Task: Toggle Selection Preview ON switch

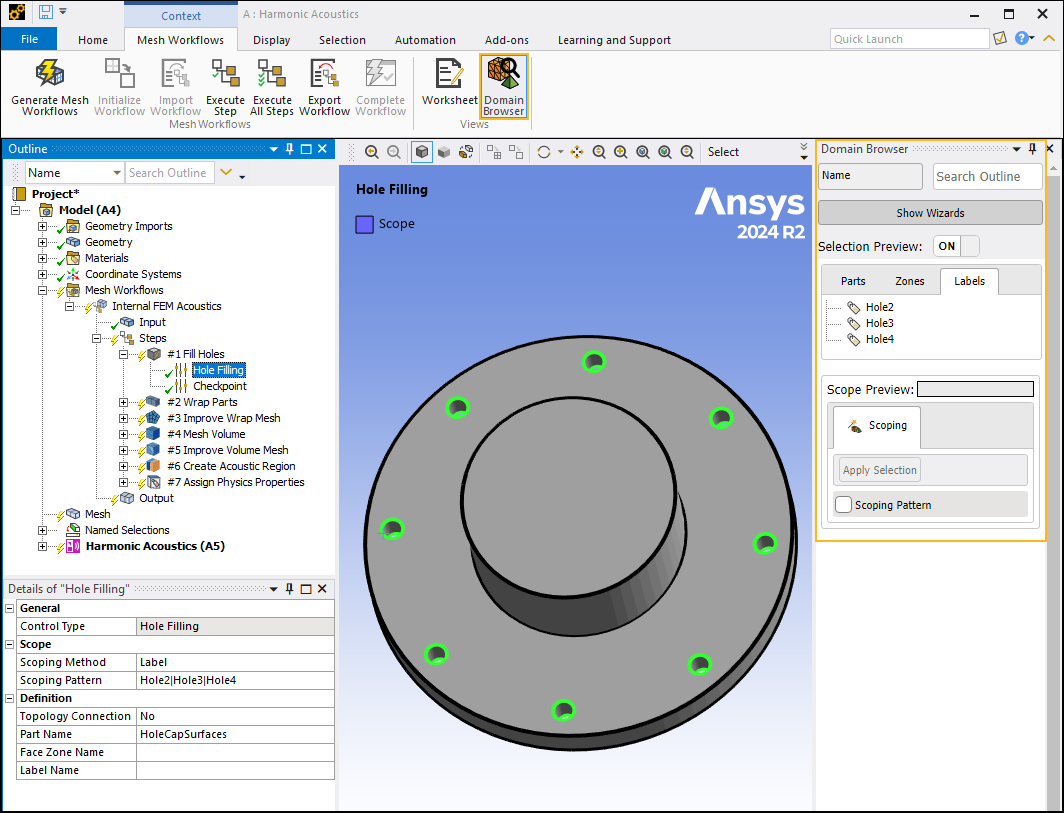Action: tap(956, 246)
